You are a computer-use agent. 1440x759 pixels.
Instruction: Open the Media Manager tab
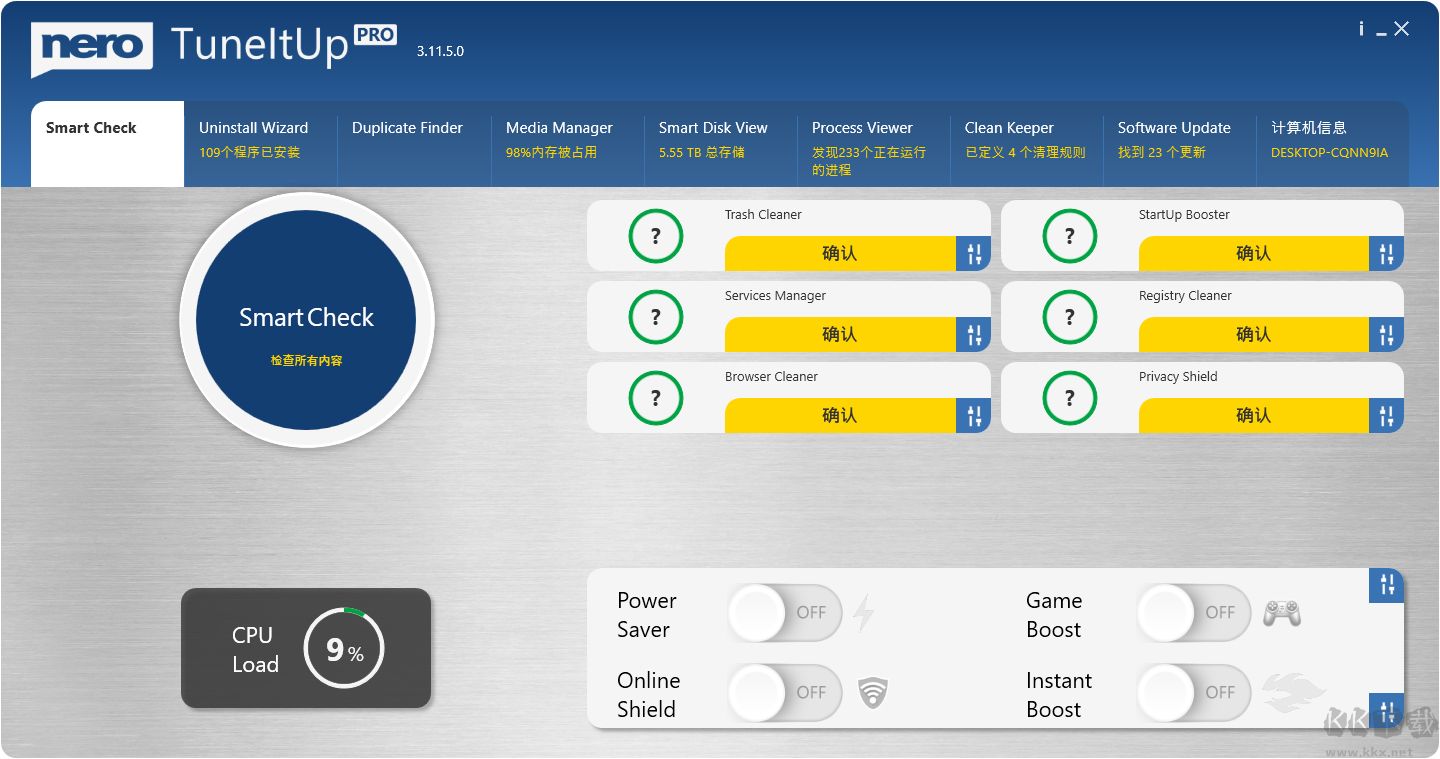[x=568, y=144]
